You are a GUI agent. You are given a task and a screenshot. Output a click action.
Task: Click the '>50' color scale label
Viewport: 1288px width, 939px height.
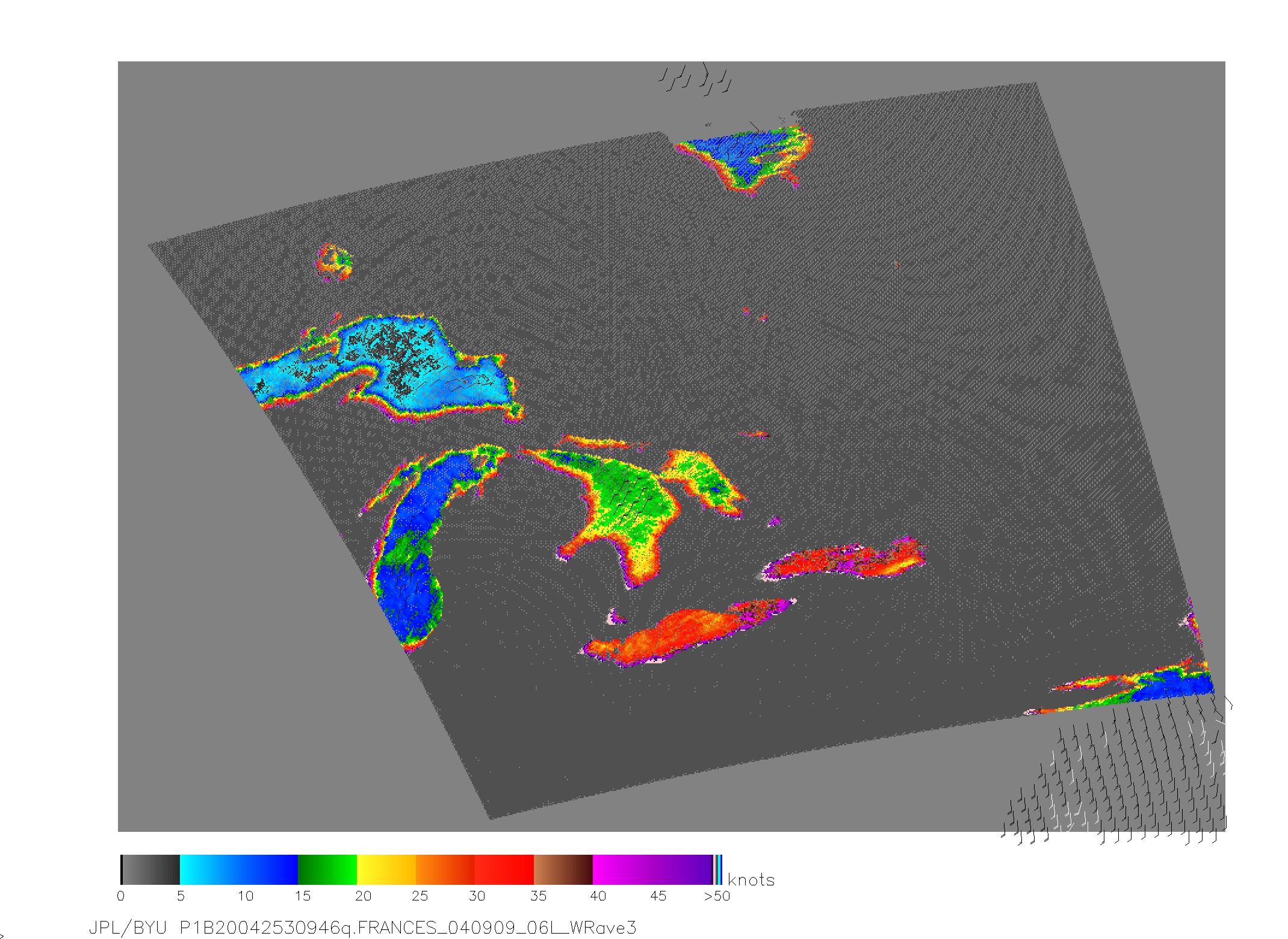coord(717,896)
